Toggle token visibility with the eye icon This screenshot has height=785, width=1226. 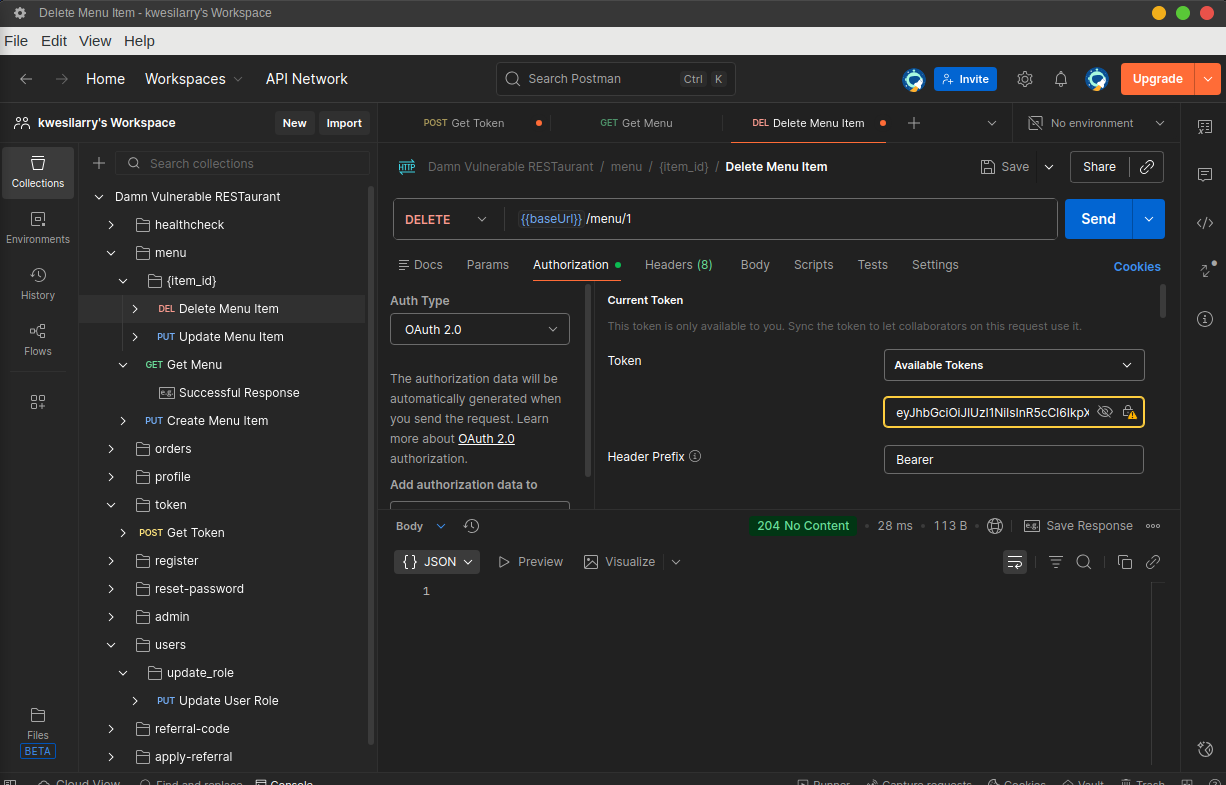(1105, 412)
